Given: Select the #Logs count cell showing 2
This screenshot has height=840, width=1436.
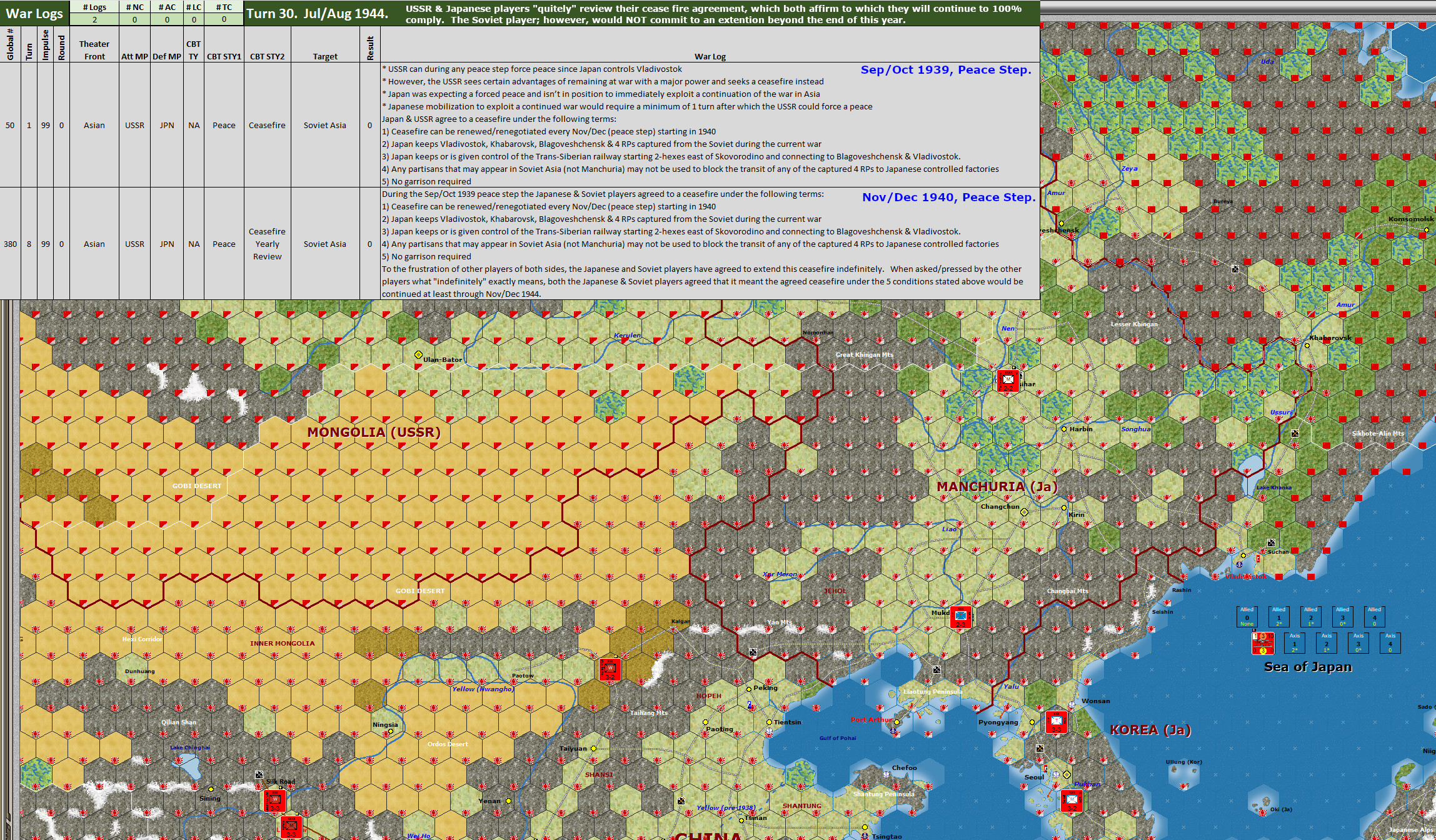Looking at the screenshot, I should (94, 19).
